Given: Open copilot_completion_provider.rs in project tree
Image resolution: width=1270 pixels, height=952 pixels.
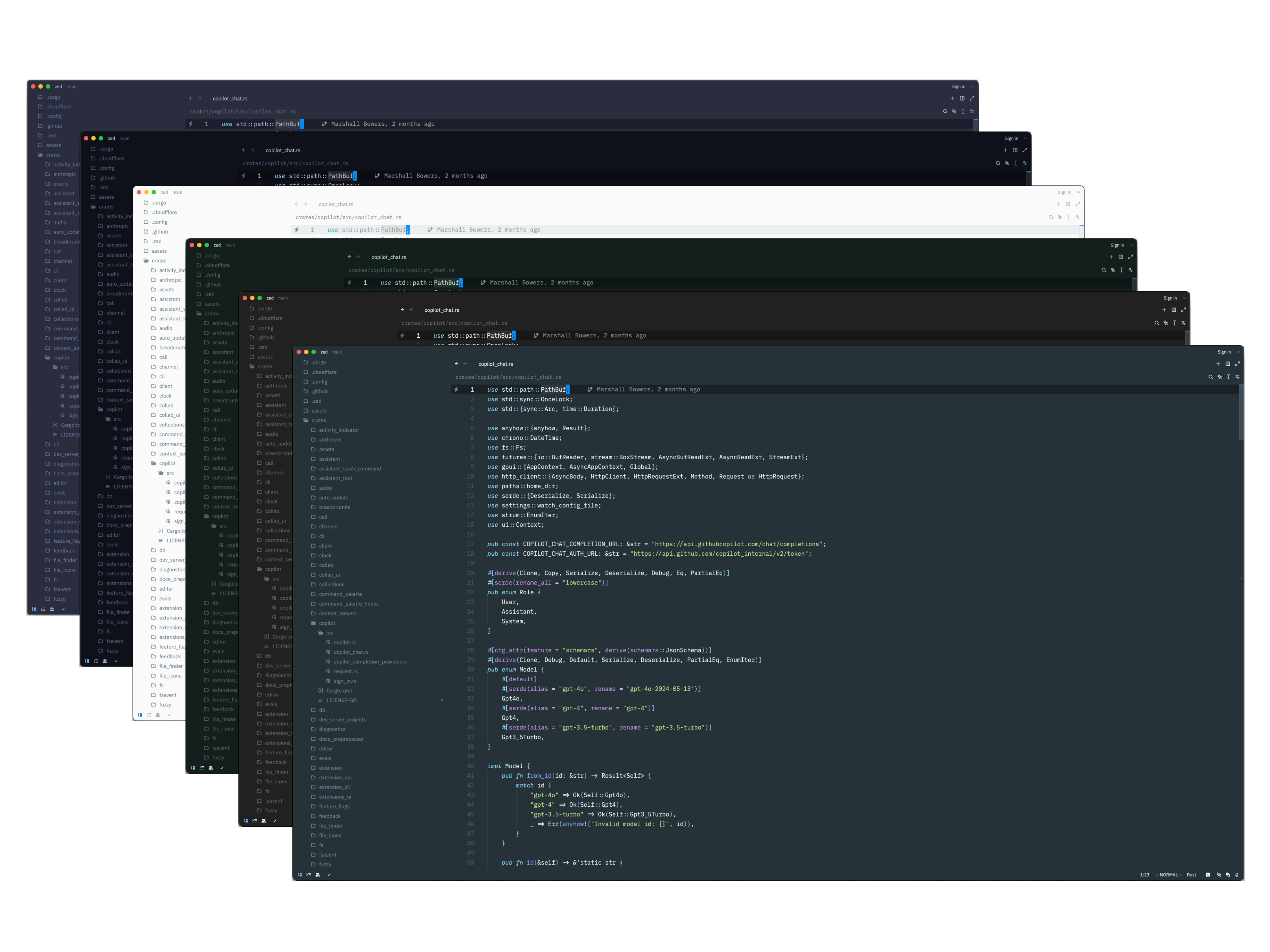Looking at the screenshot, I should click(x=370, y=662).
